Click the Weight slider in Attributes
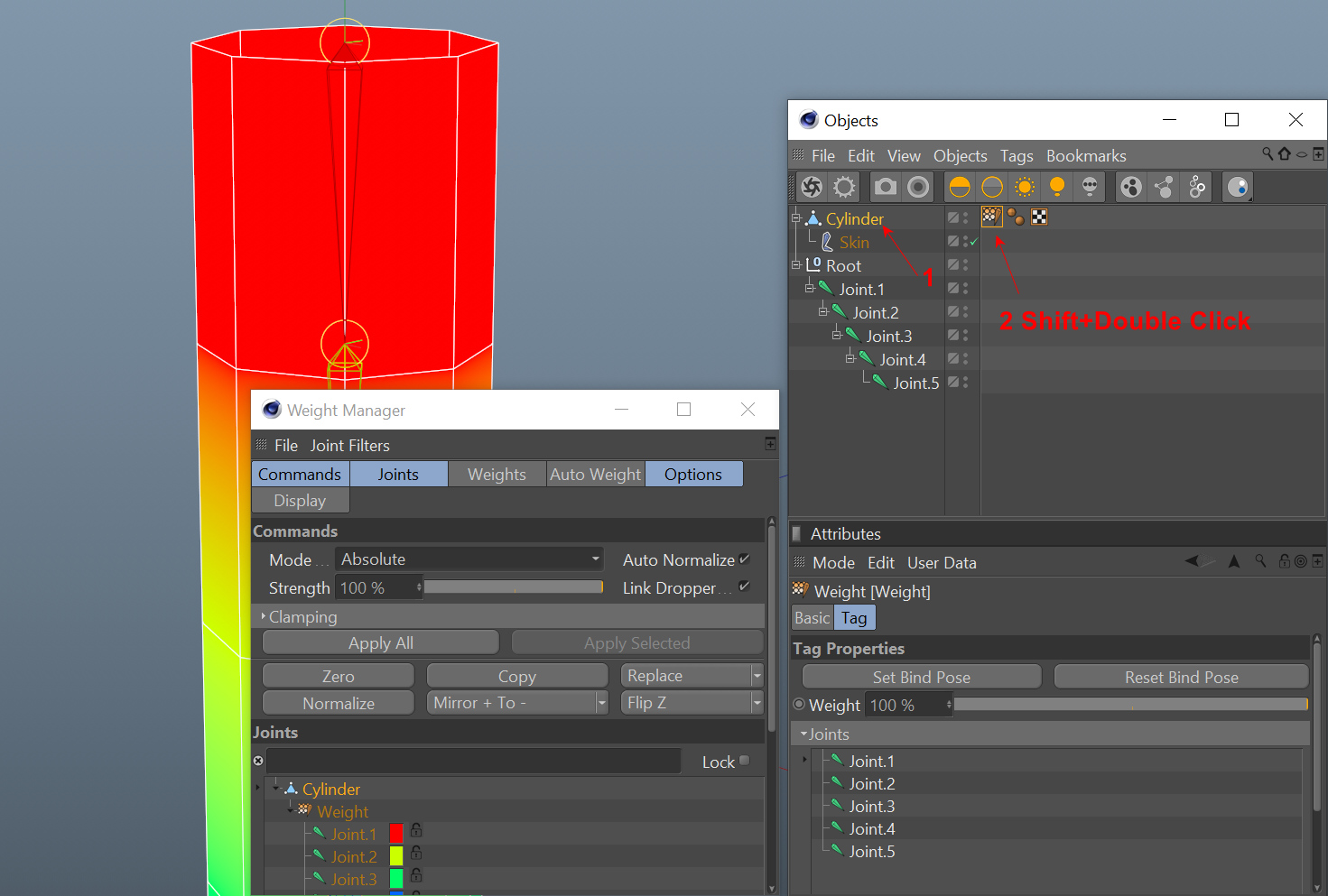Screen dimensions: 1328x896 point(1131,705)
